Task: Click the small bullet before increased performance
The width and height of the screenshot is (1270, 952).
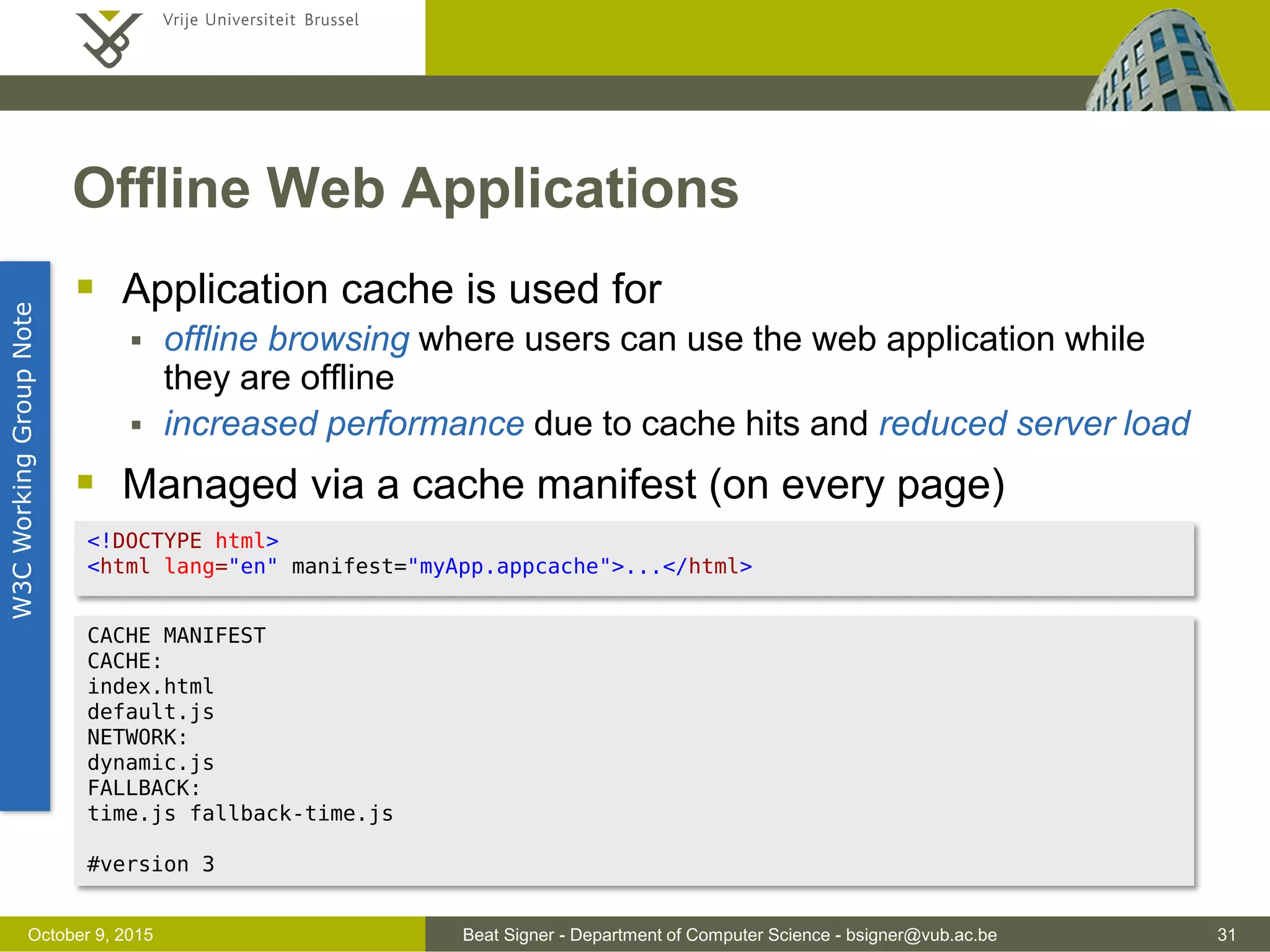Action: pyautogui.click(x=136, y=425)
